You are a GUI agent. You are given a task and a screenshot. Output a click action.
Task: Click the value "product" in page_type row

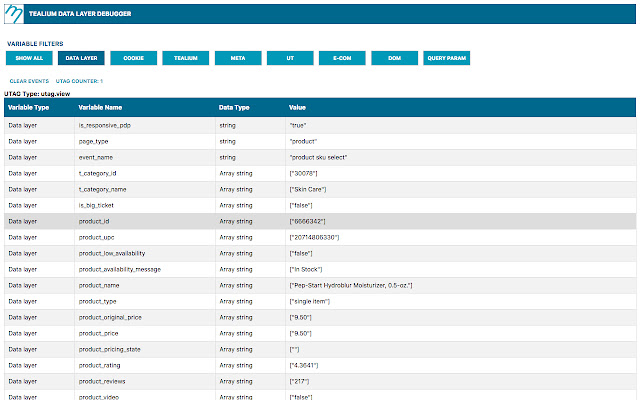point(303,141)
